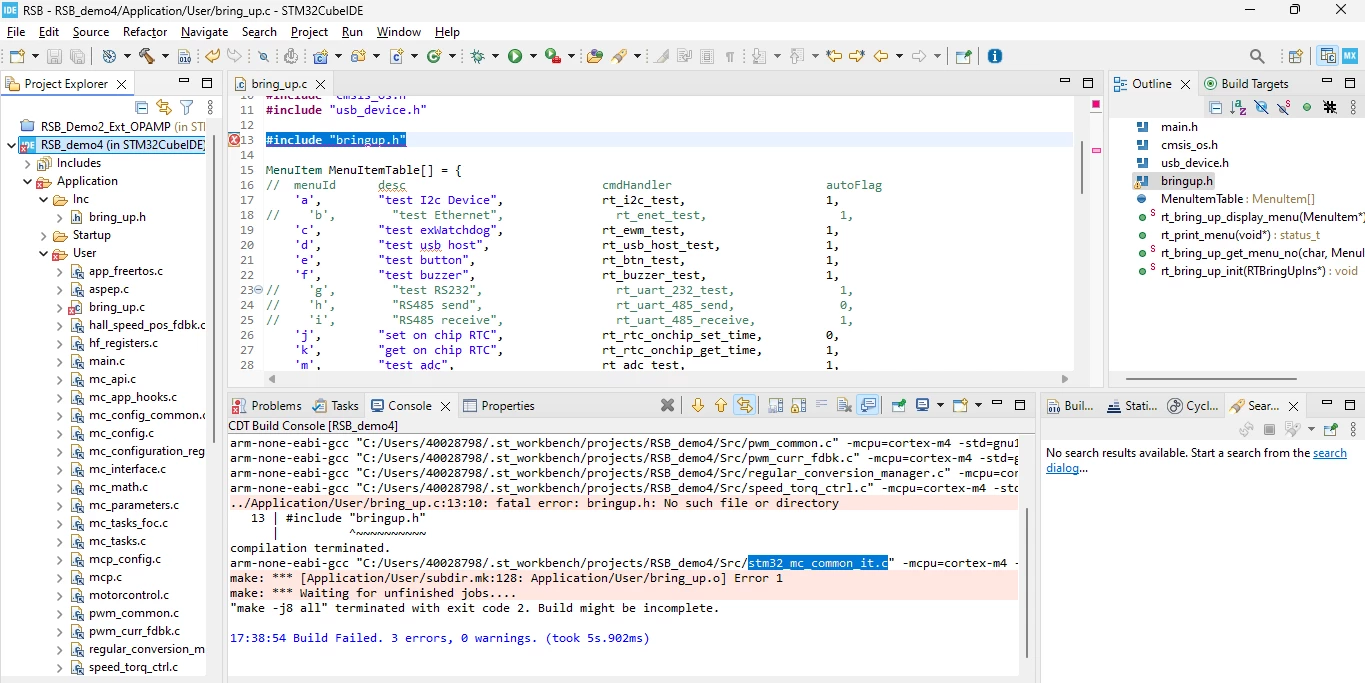Open the search magnifier in the toolbar
The height and width of the screenshot is (683, 1365).
(x=1257, y=56)
